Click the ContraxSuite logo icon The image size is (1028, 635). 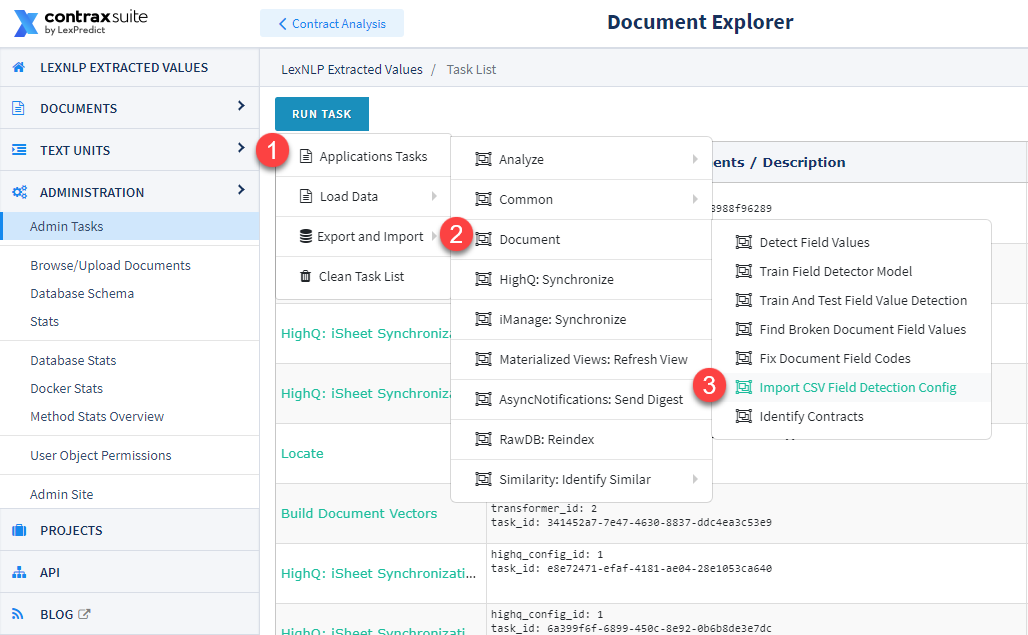[x=26, y=23]
